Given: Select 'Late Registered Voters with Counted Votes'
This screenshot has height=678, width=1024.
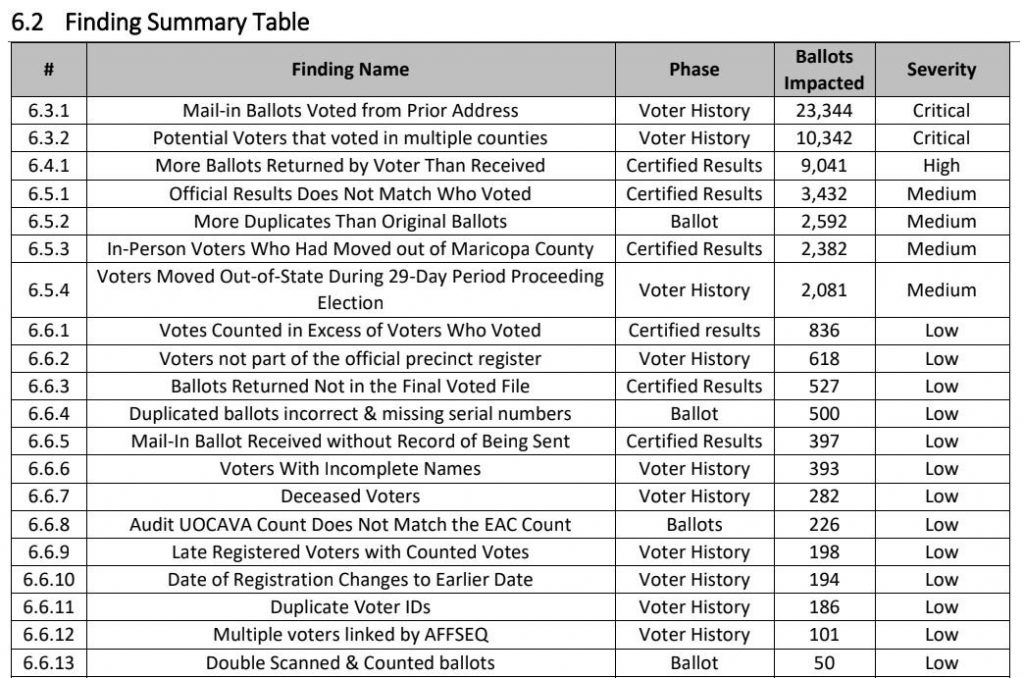Looking at the screenshot, I should tap(350, 552).
